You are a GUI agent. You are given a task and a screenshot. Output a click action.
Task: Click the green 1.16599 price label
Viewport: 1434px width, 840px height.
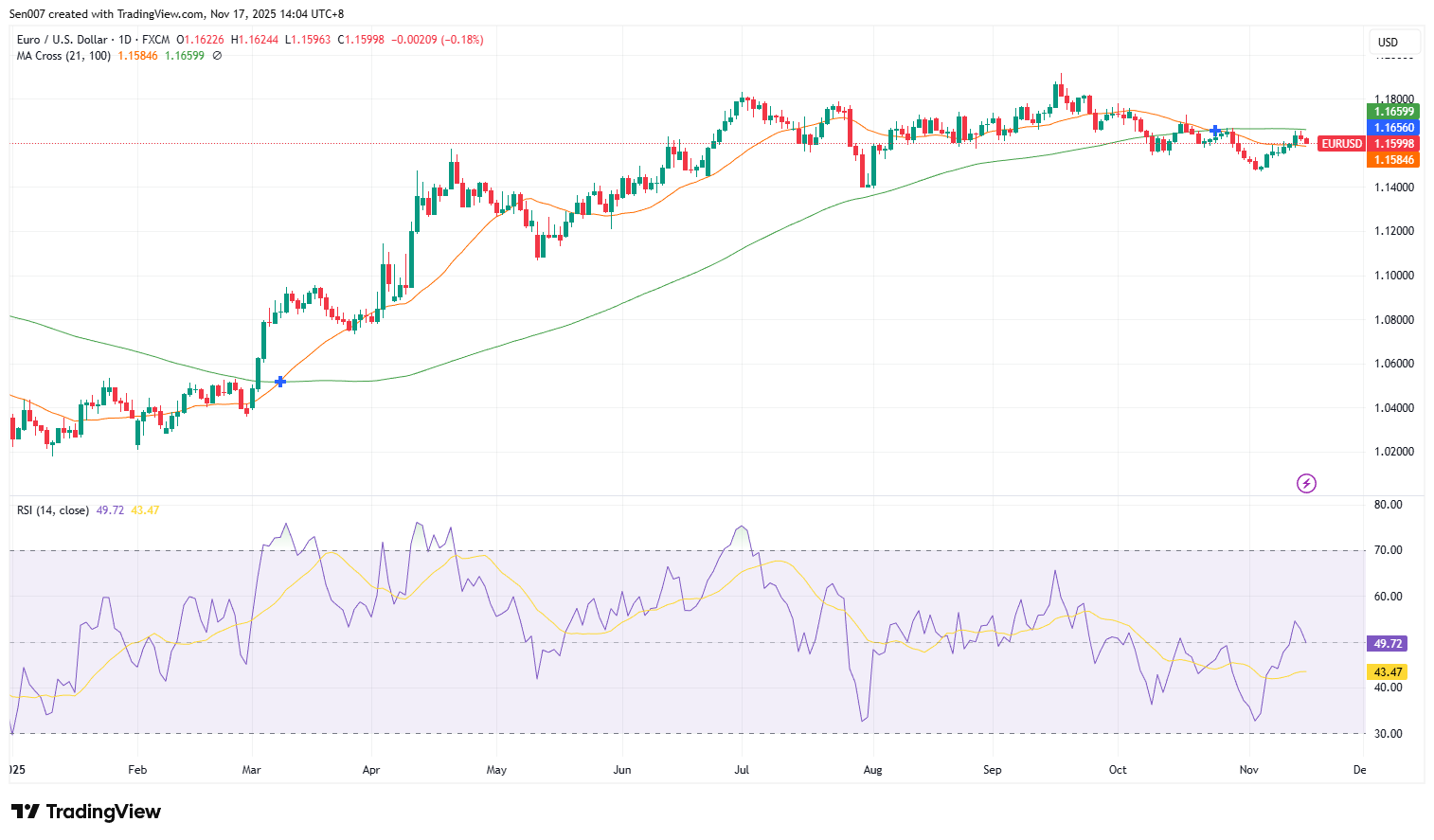coord(1394,112)
